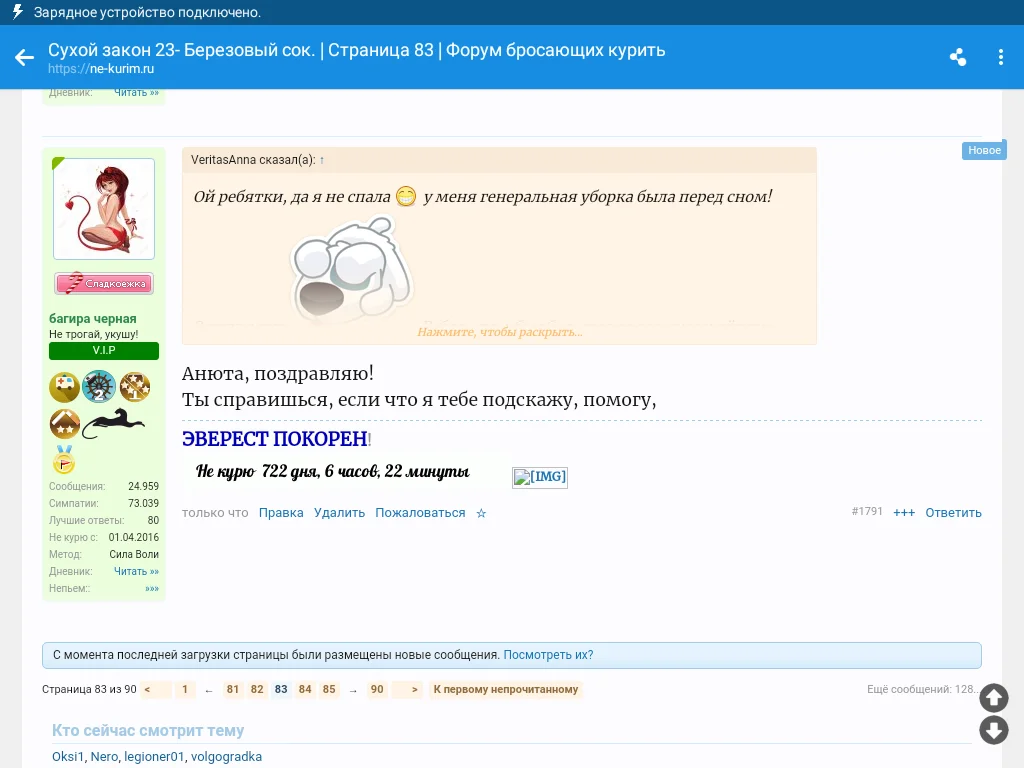
Task: Click the flag medal award icon
Action: coord(63,462)
